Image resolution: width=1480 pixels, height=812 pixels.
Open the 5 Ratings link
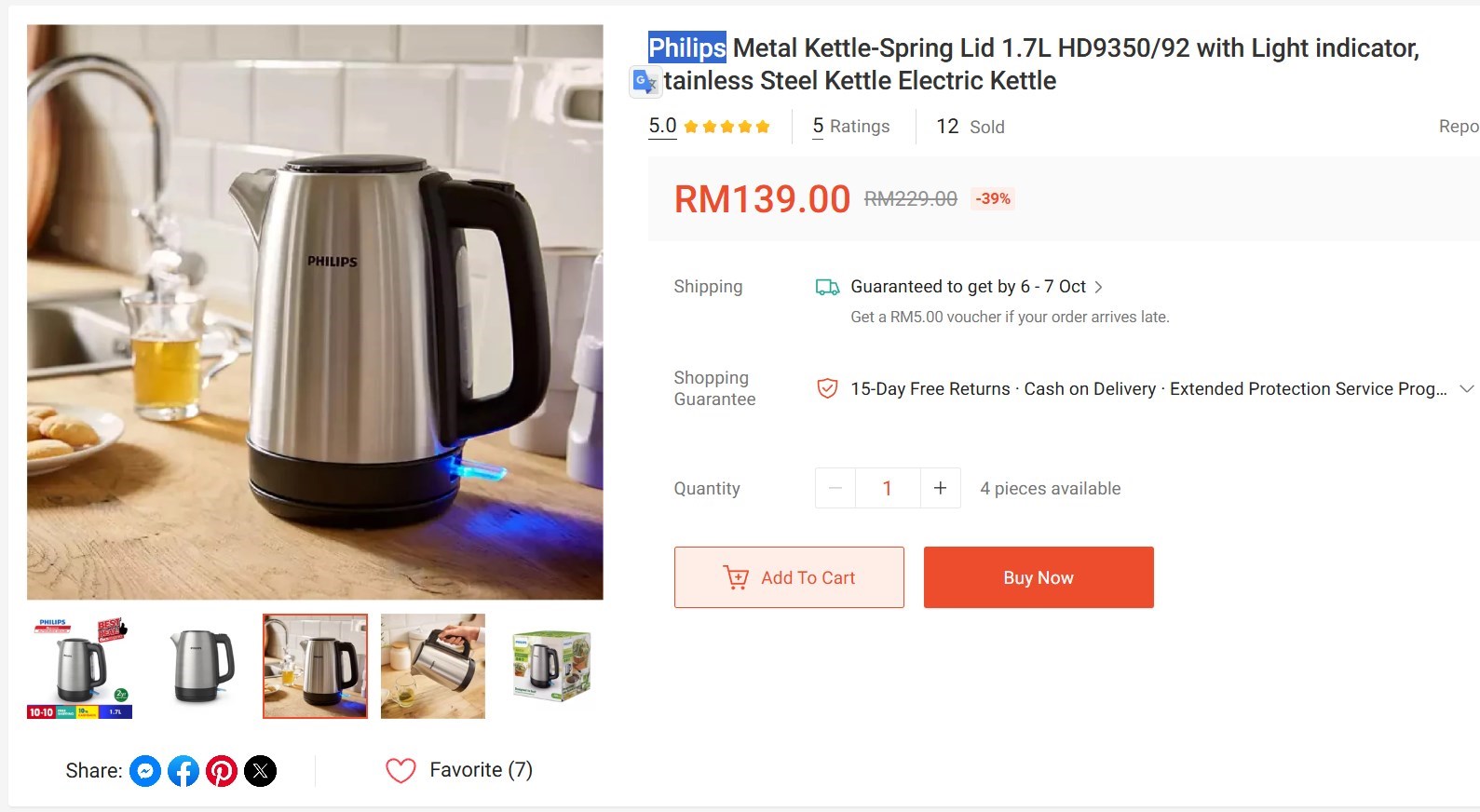[850, 127]
